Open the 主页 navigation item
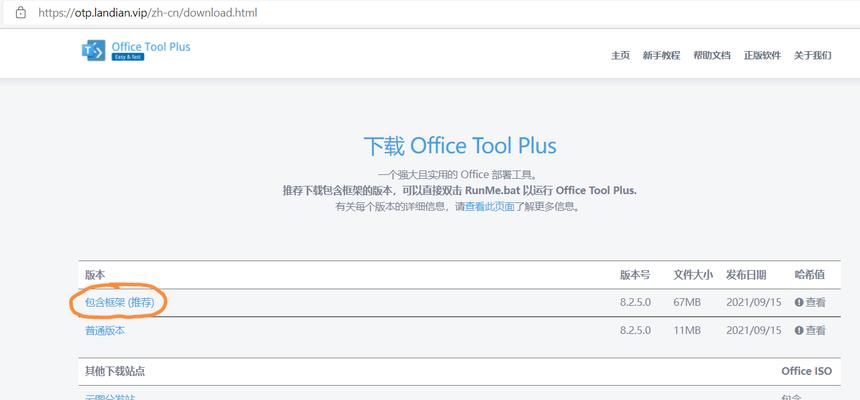Viewport: 860px width, 400px height. [x=620, y=55]
